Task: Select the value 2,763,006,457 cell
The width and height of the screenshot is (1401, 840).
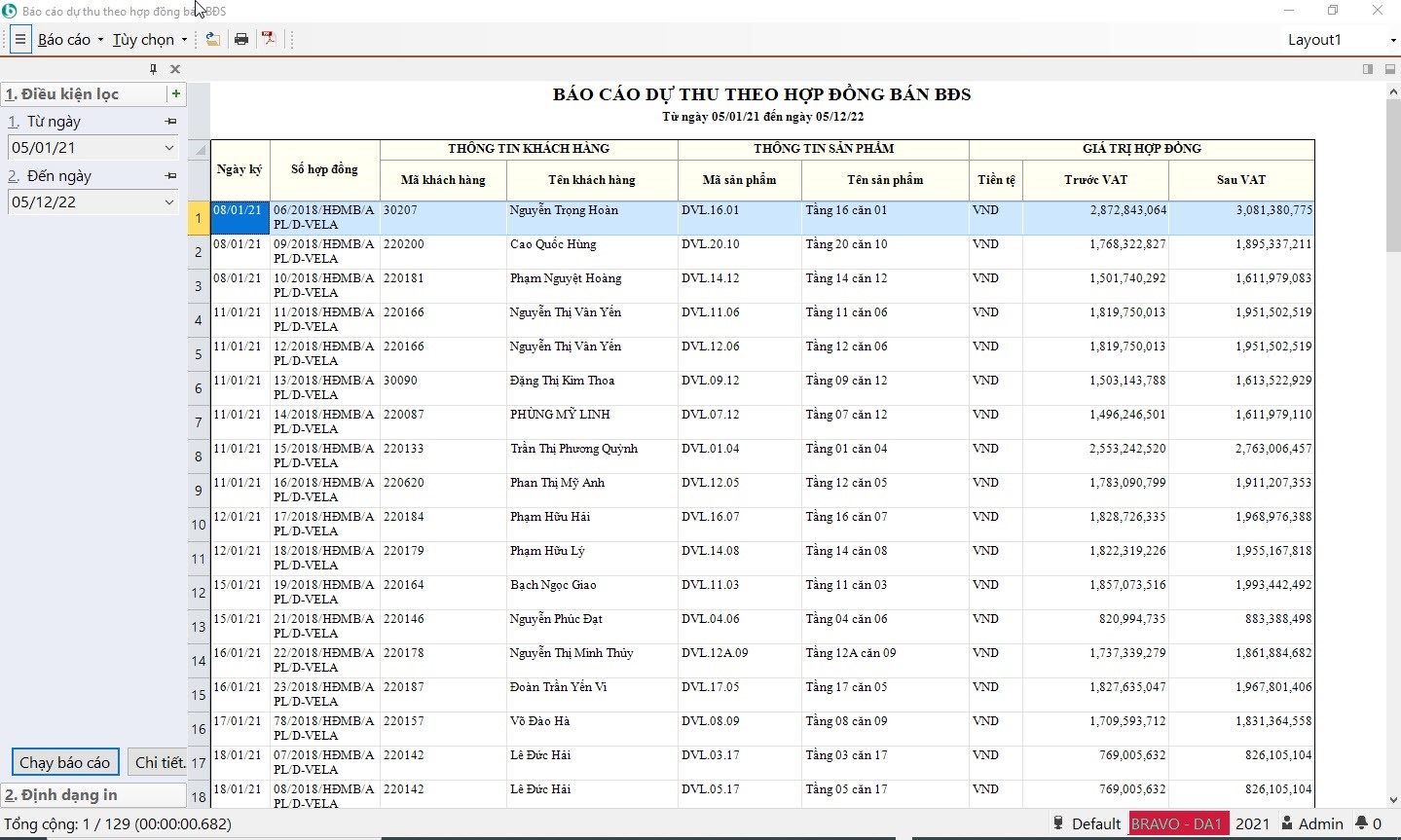Action: 1241,457
